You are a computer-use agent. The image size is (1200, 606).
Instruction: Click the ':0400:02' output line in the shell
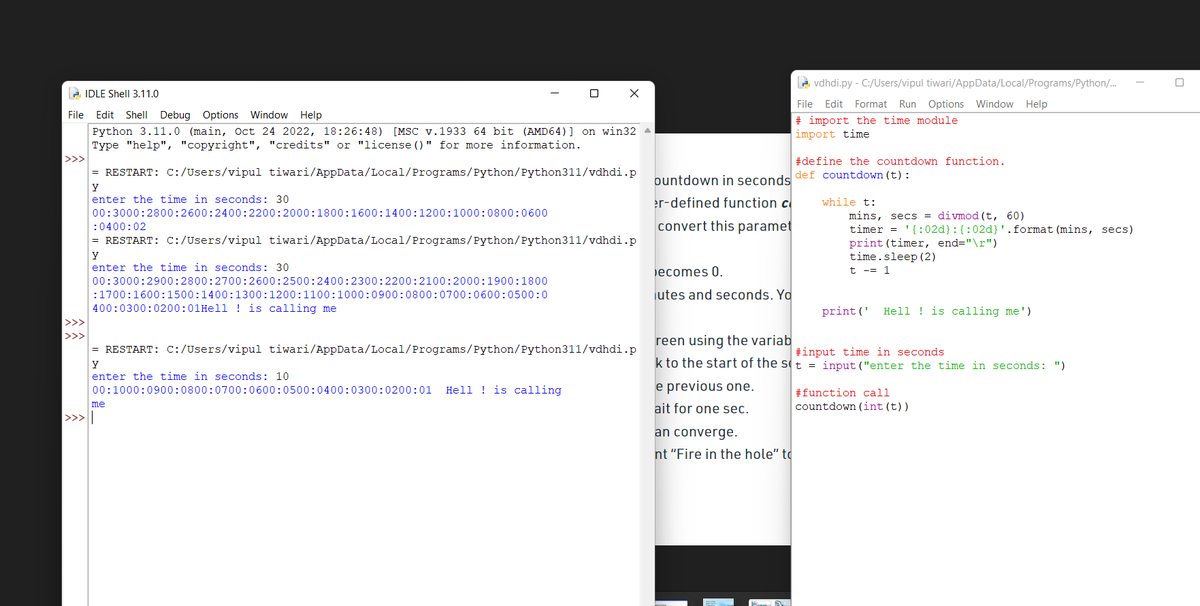[119, 227]
